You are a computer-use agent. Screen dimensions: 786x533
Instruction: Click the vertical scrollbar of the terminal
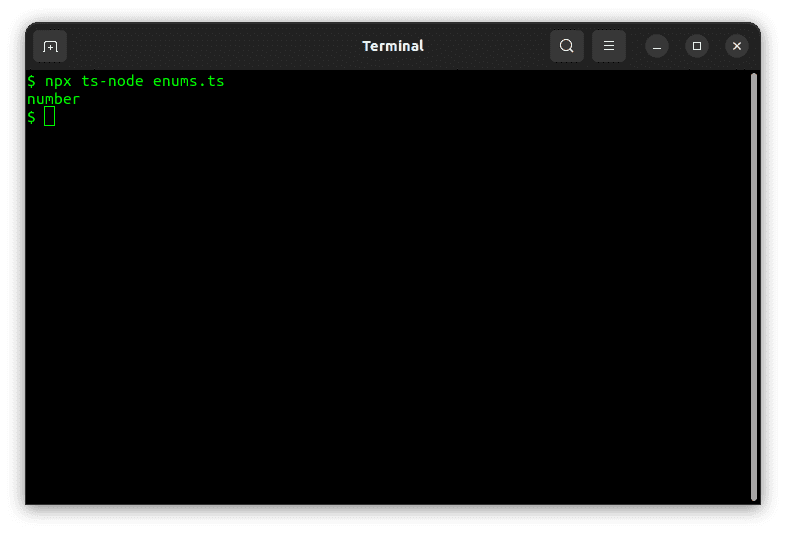(753, 287)
